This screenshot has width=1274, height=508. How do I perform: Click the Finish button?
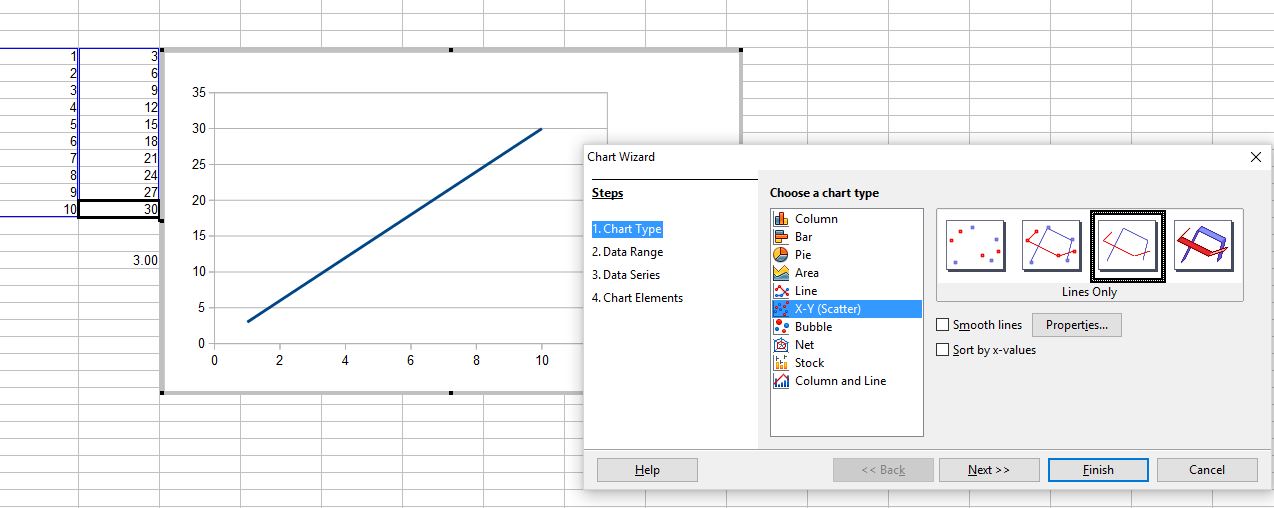pyautogui.click(x=1098, y=470)
